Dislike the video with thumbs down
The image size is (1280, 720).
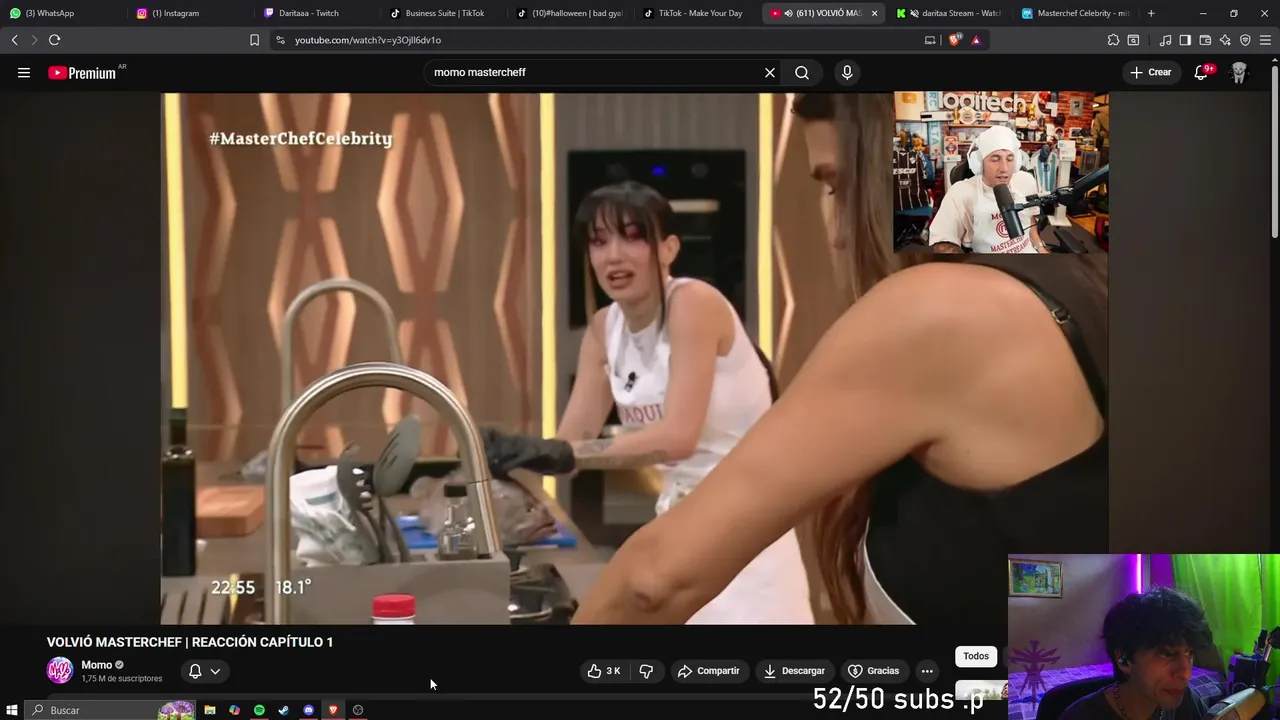pyautogui.click(x=646, y=671)
